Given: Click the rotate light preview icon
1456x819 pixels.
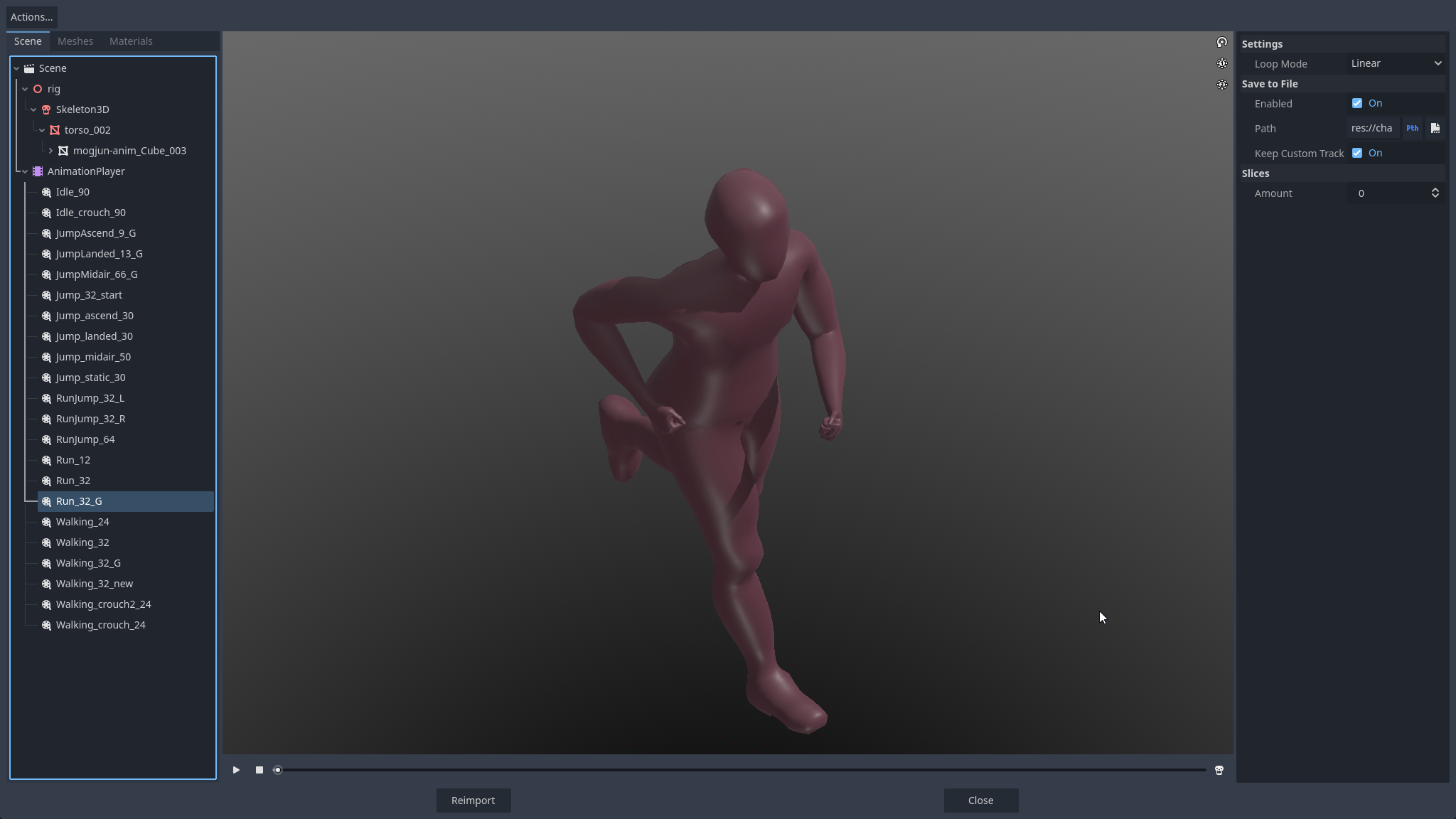Looking at the screenshot, I should pos(1221,43).
